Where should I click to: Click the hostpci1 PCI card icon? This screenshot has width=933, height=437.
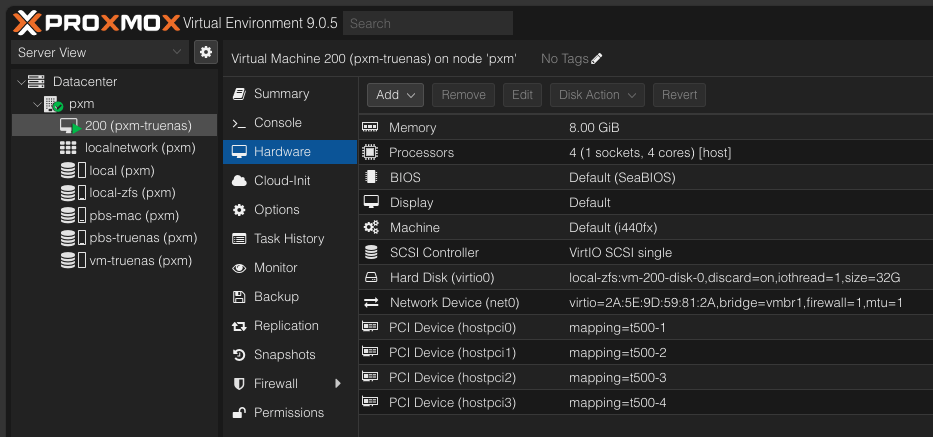tap(370, 352)
